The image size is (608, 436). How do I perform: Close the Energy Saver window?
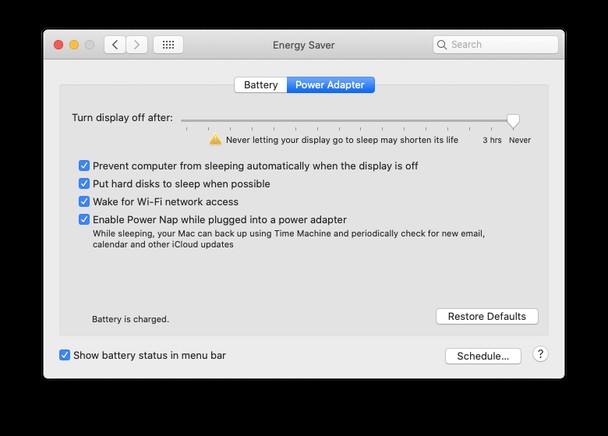click(59, 45)
